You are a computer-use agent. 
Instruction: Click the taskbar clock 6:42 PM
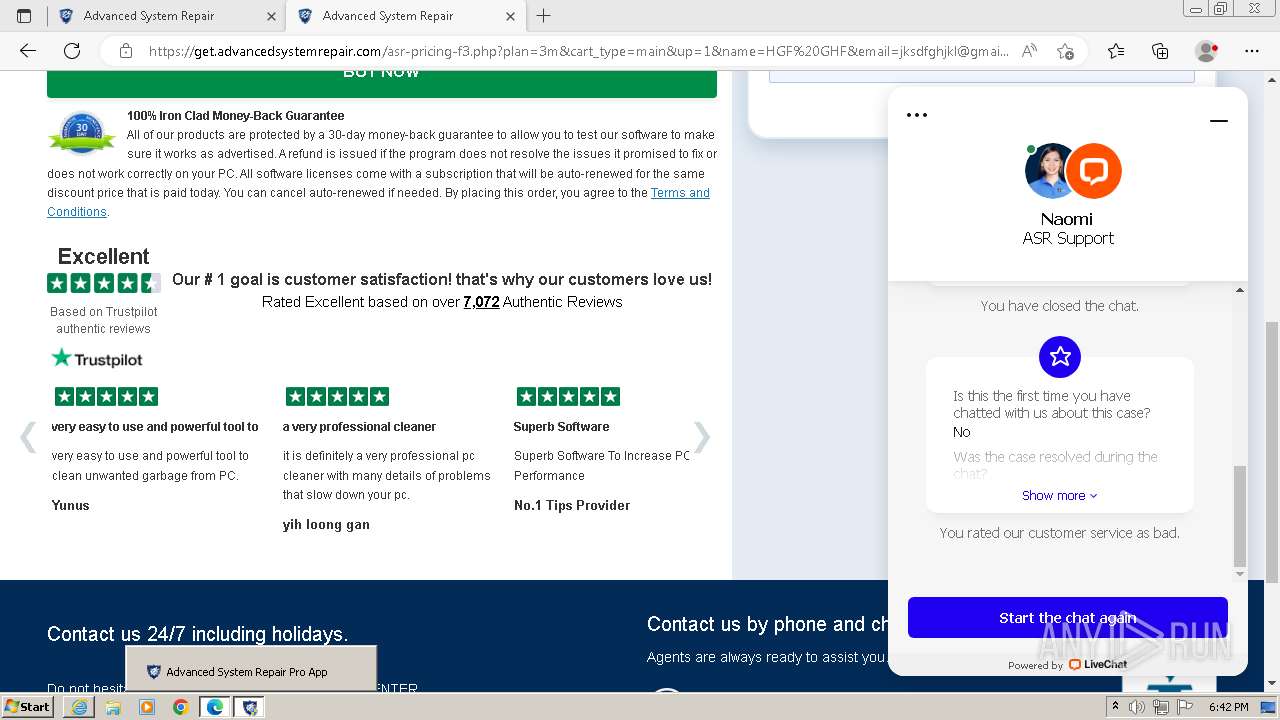click(1228, 707)
